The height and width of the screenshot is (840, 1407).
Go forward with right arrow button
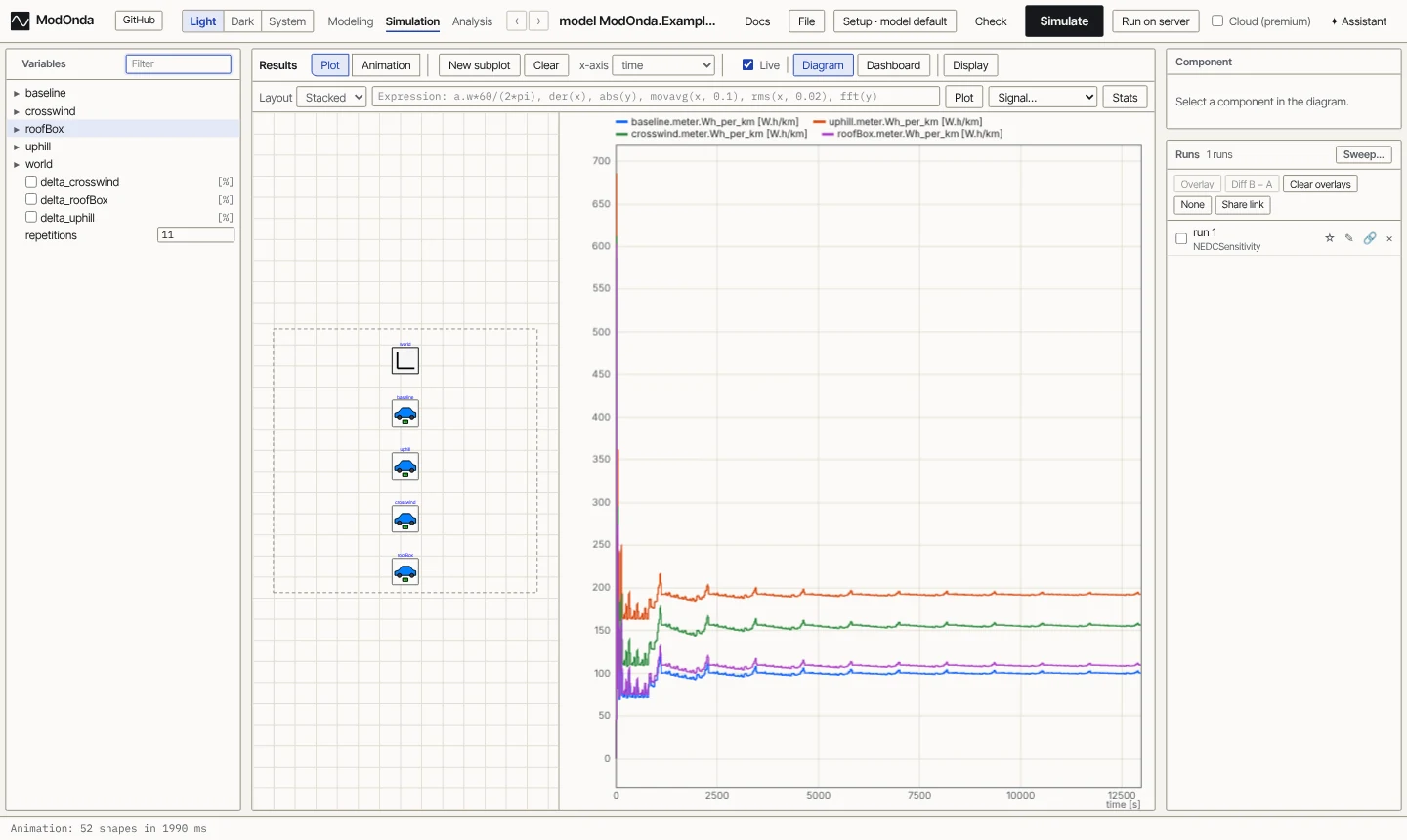click(x=538, y=21)
